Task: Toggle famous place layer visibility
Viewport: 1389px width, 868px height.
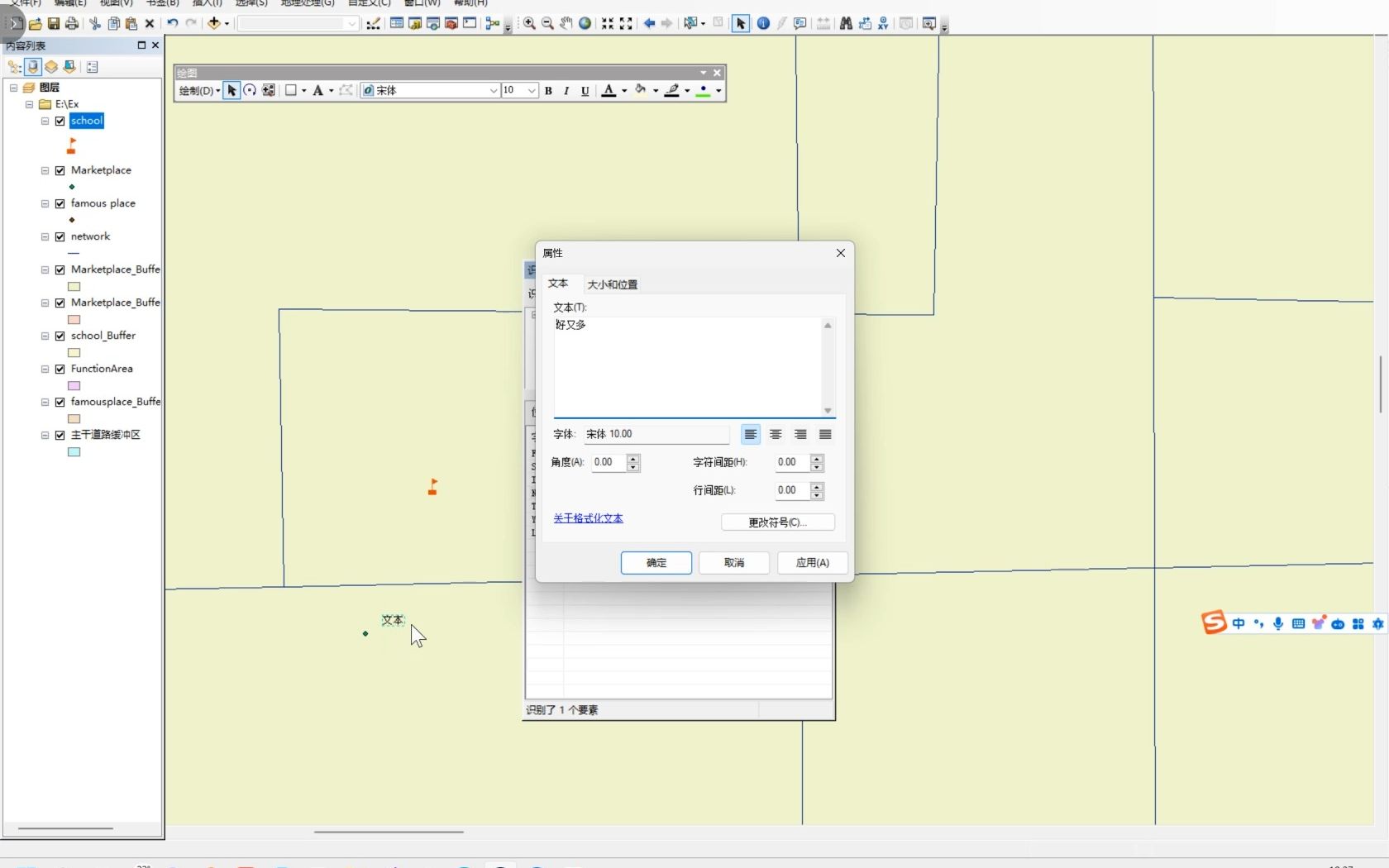Action: (x=60, y=203)
